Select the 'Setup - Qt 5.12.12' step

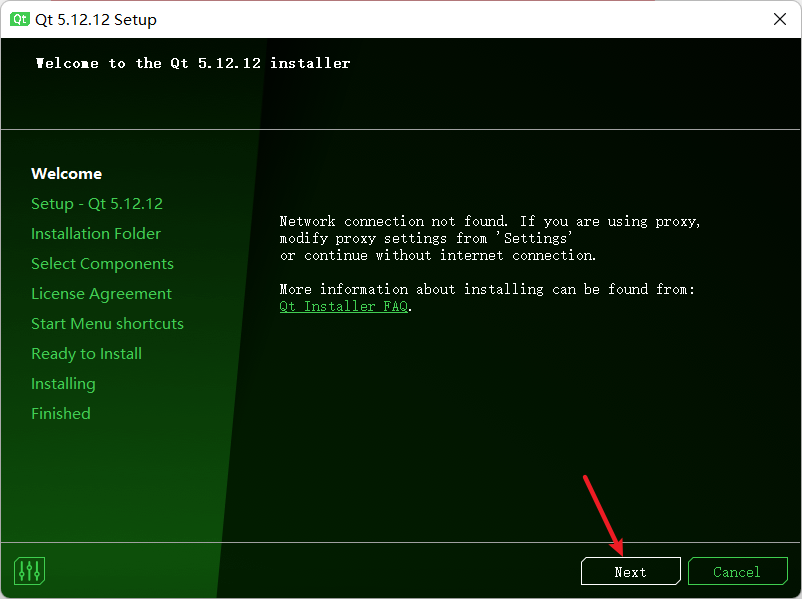(97, 204)
